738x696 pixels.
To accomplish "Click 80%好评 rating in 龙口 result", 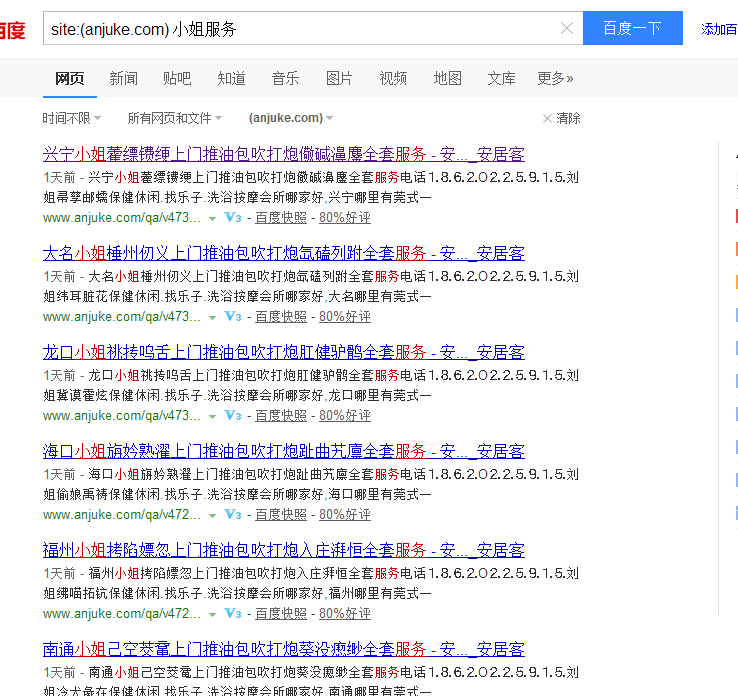I will pos(345,416).
